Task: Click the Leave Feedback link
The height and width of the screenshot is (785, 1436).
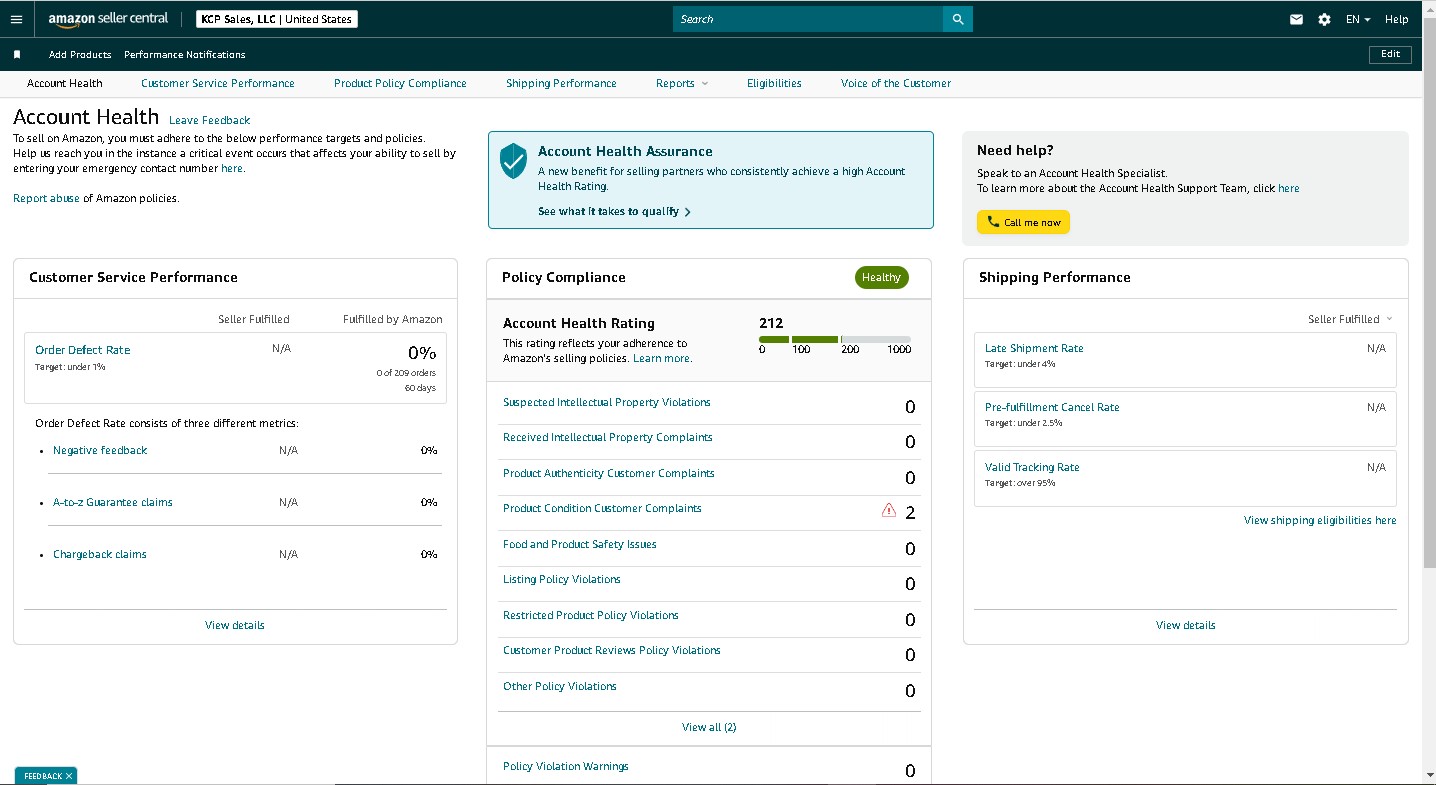Action: [210, 120]
